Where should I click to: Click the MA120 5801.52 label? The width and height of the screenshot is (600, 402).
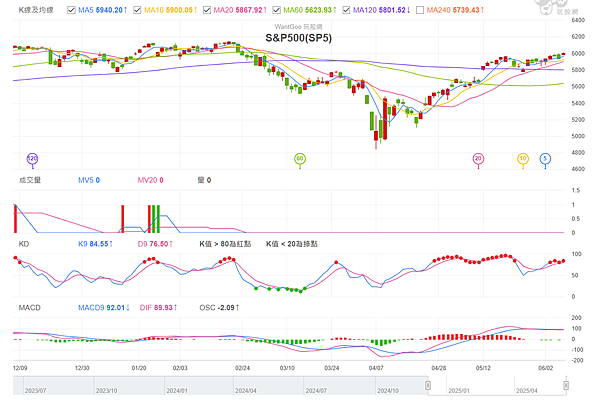tap(381, 10)
